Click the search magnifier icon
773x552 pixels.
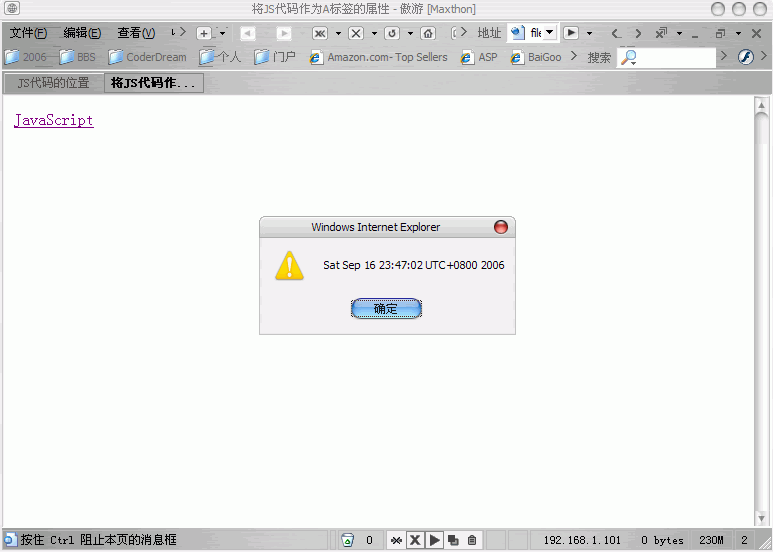pyautogui.click(x=629, y=58)
